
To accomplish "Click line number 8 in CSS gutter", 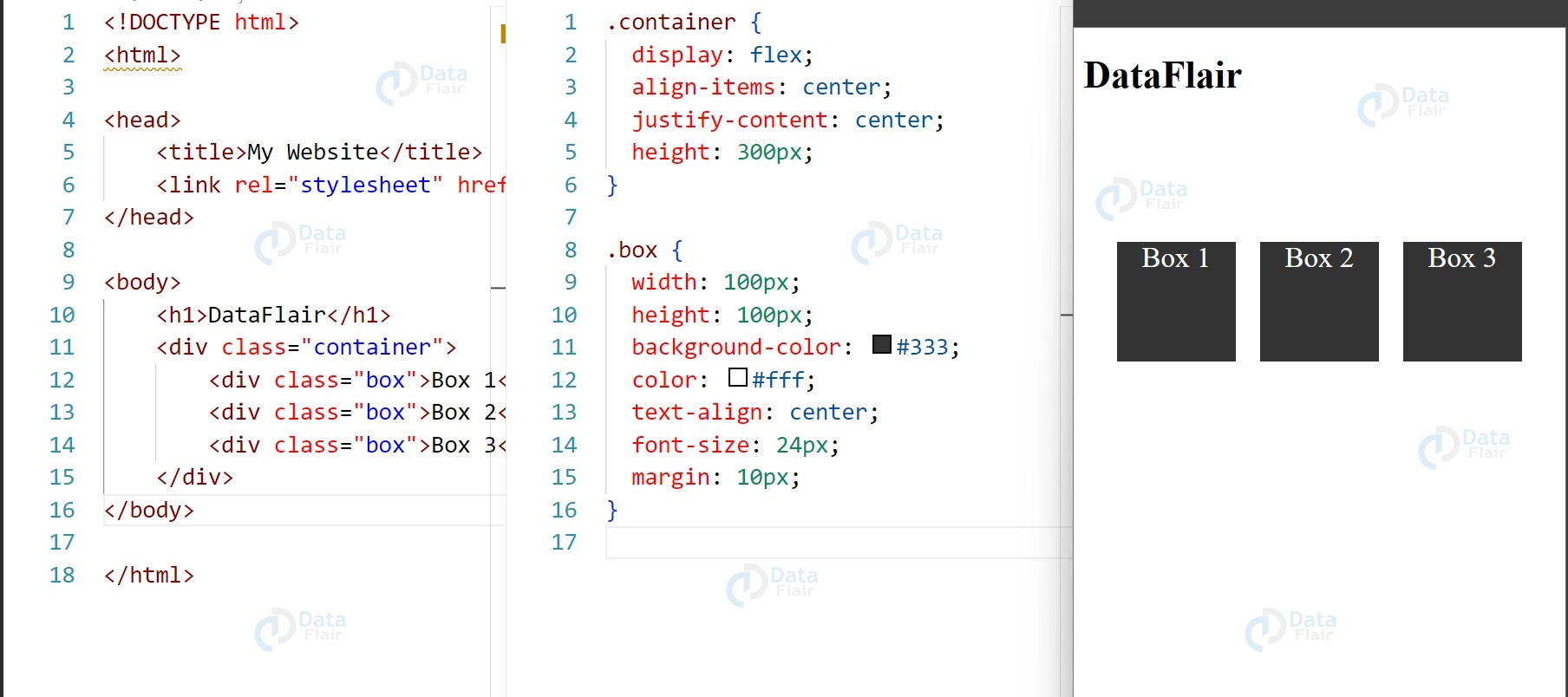I will click(x=571, y=250).
